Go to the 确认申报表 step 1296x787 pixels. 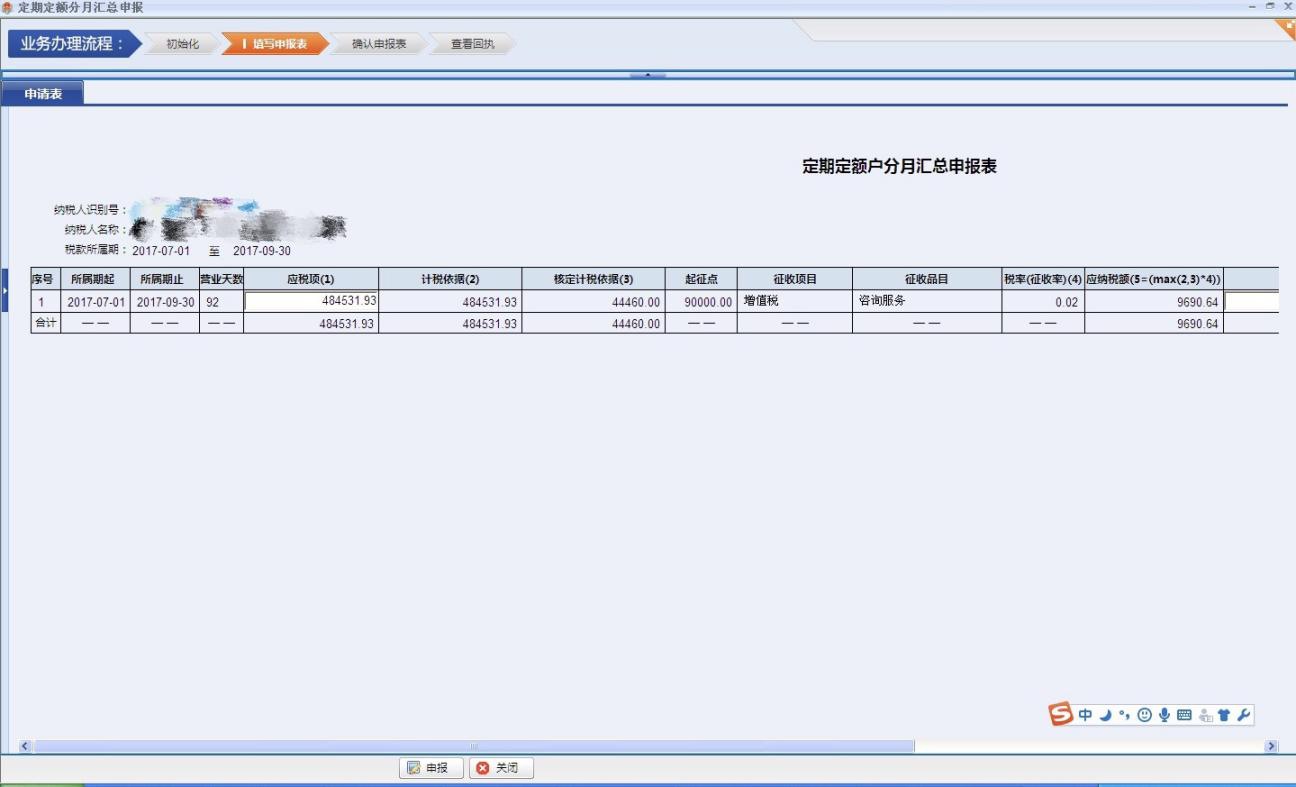(379, 44)
